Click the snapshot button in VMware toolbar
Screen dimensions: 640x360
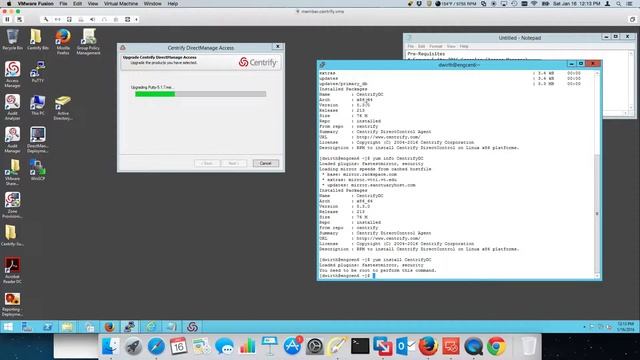tap(19, 19)
